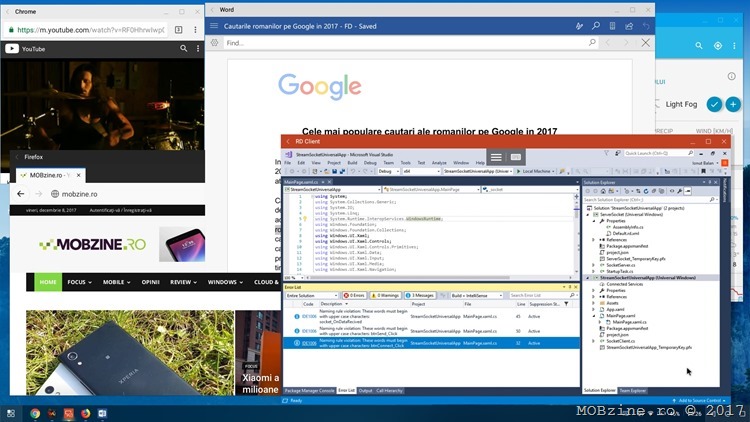Click the OPINII link on MOBzine
Image resolution: width=750 pixels, height=422 pixels.
click(150, 282)
